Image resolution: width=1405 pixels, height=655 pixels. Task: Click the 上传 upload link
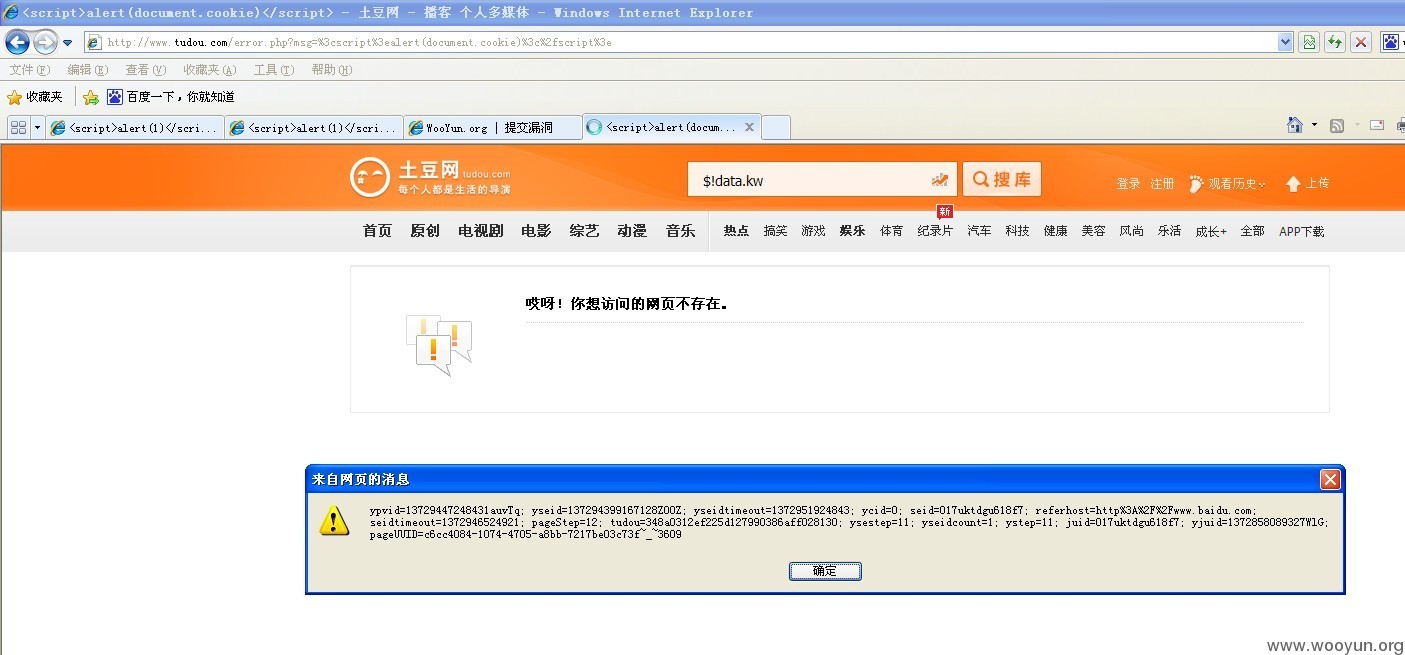pos(1307,184)
